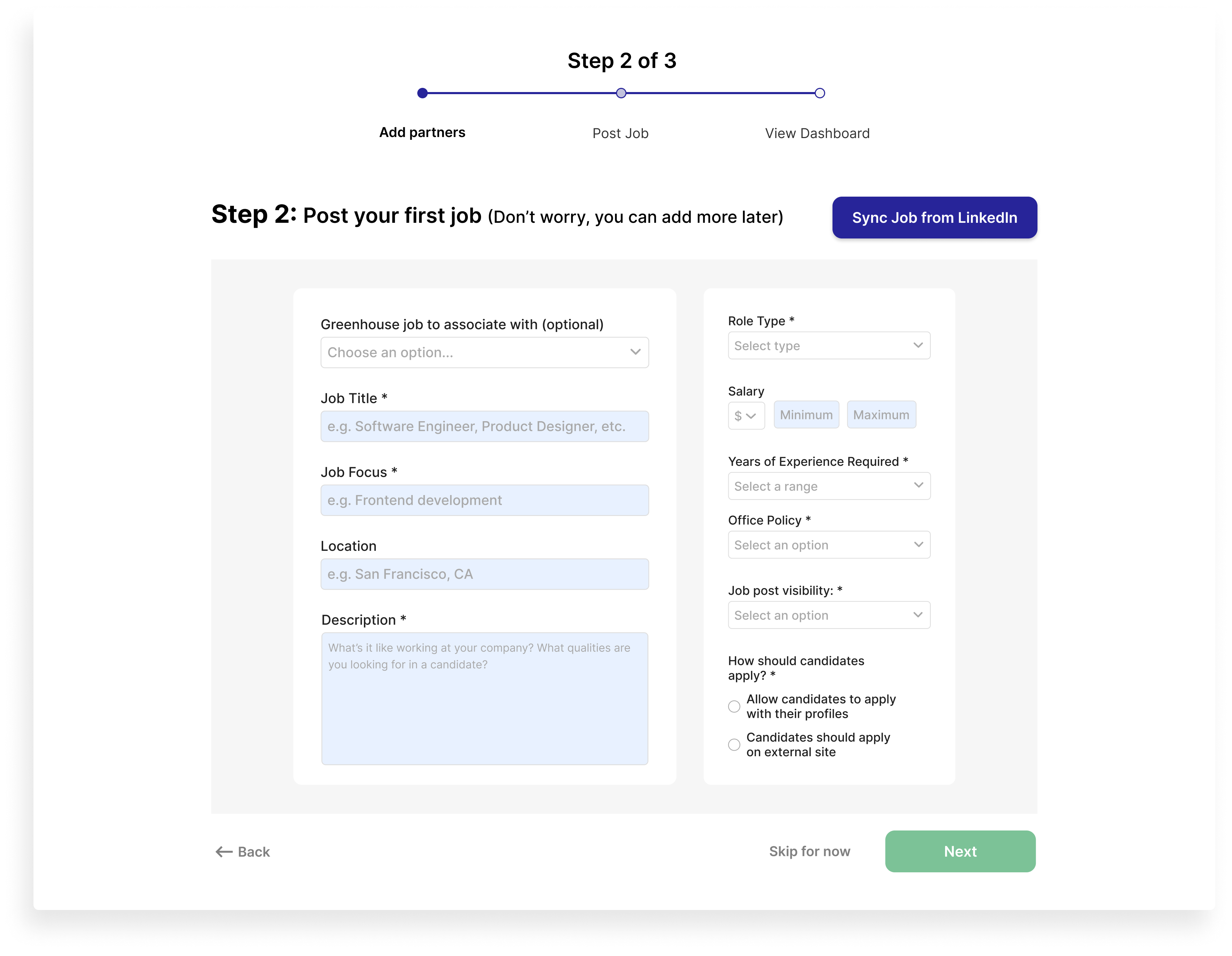Click the View Dashboard progress dot
Viewport: 1232px width, 956px height.
pyautogui.click(x=820, y=93)
